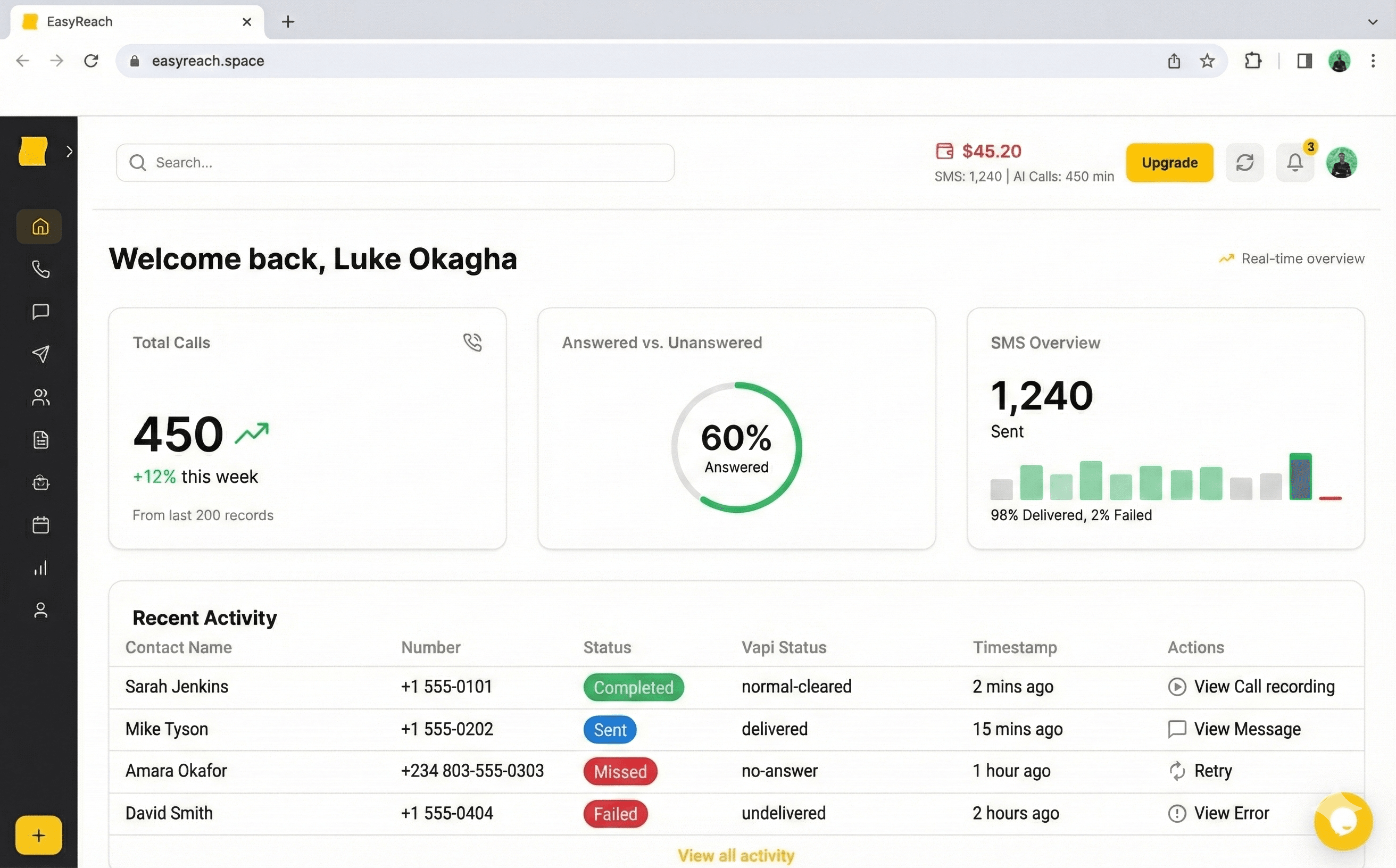Open Analytics via the bar chart icon
1396x868 pixels.
coord(40,567)
